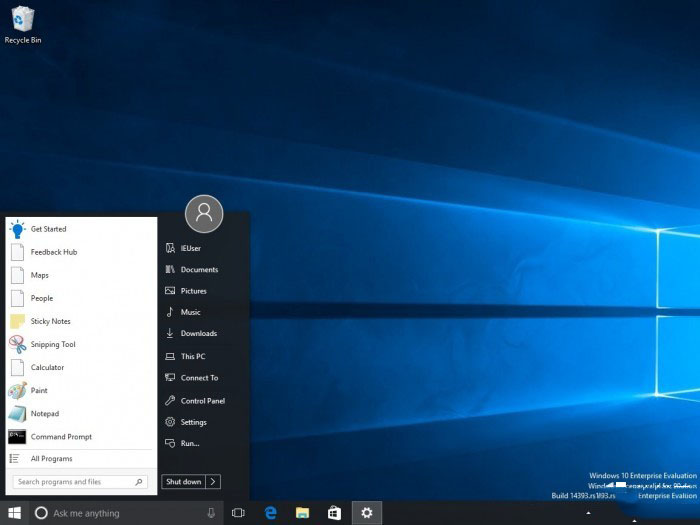Click the Snipping Tool scissors icon

pos(17,344)
